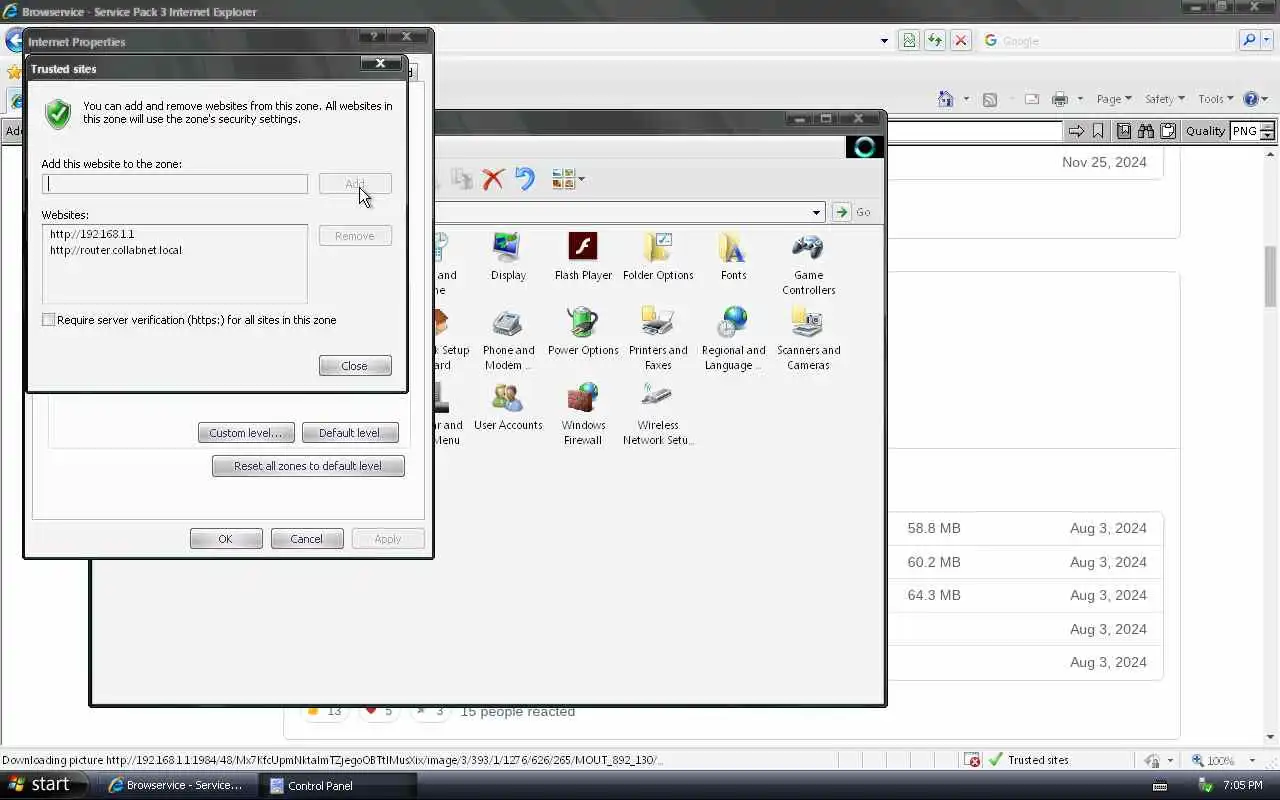Open the Safety menu in IE
Image resolution: width=1280 pixels, height=800 pixels.
tap(1164, 99)
